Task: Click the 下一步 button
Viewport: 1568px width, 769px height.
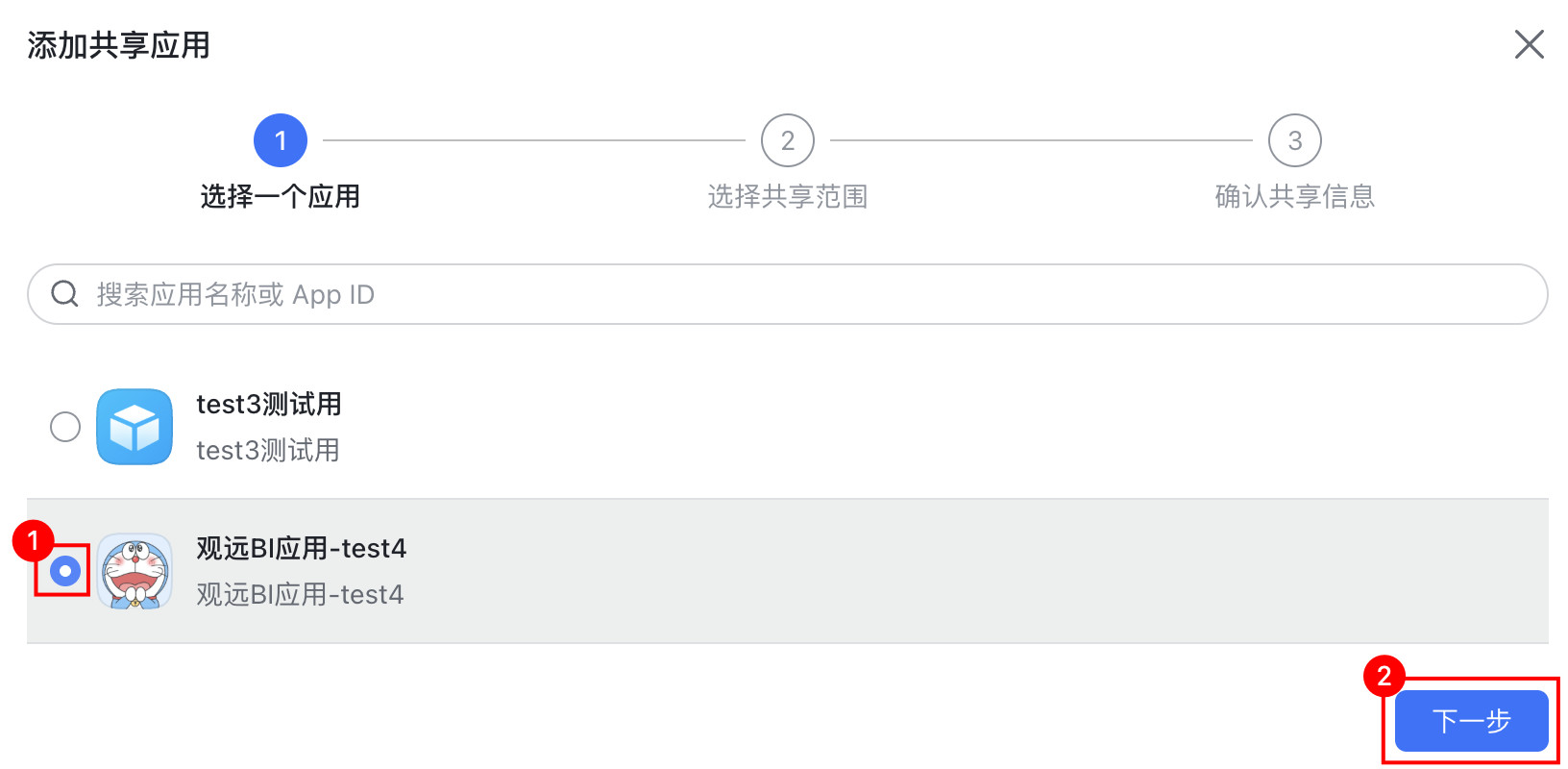Action: click(x=1471, y=721)
